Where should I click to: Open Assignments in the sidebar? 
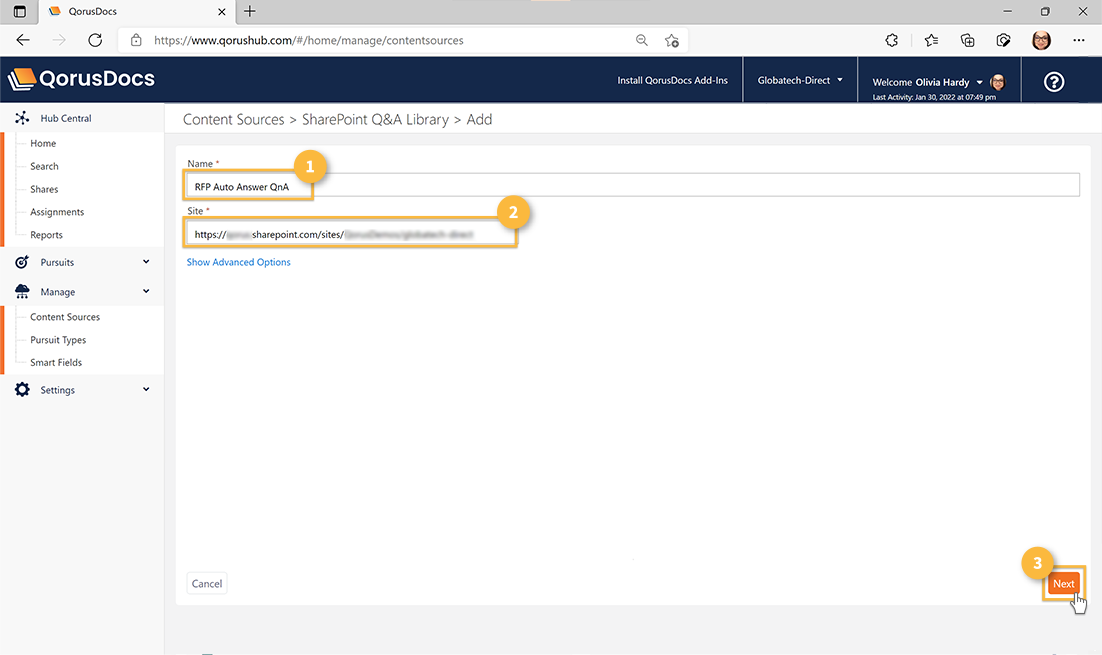(57, 212)
